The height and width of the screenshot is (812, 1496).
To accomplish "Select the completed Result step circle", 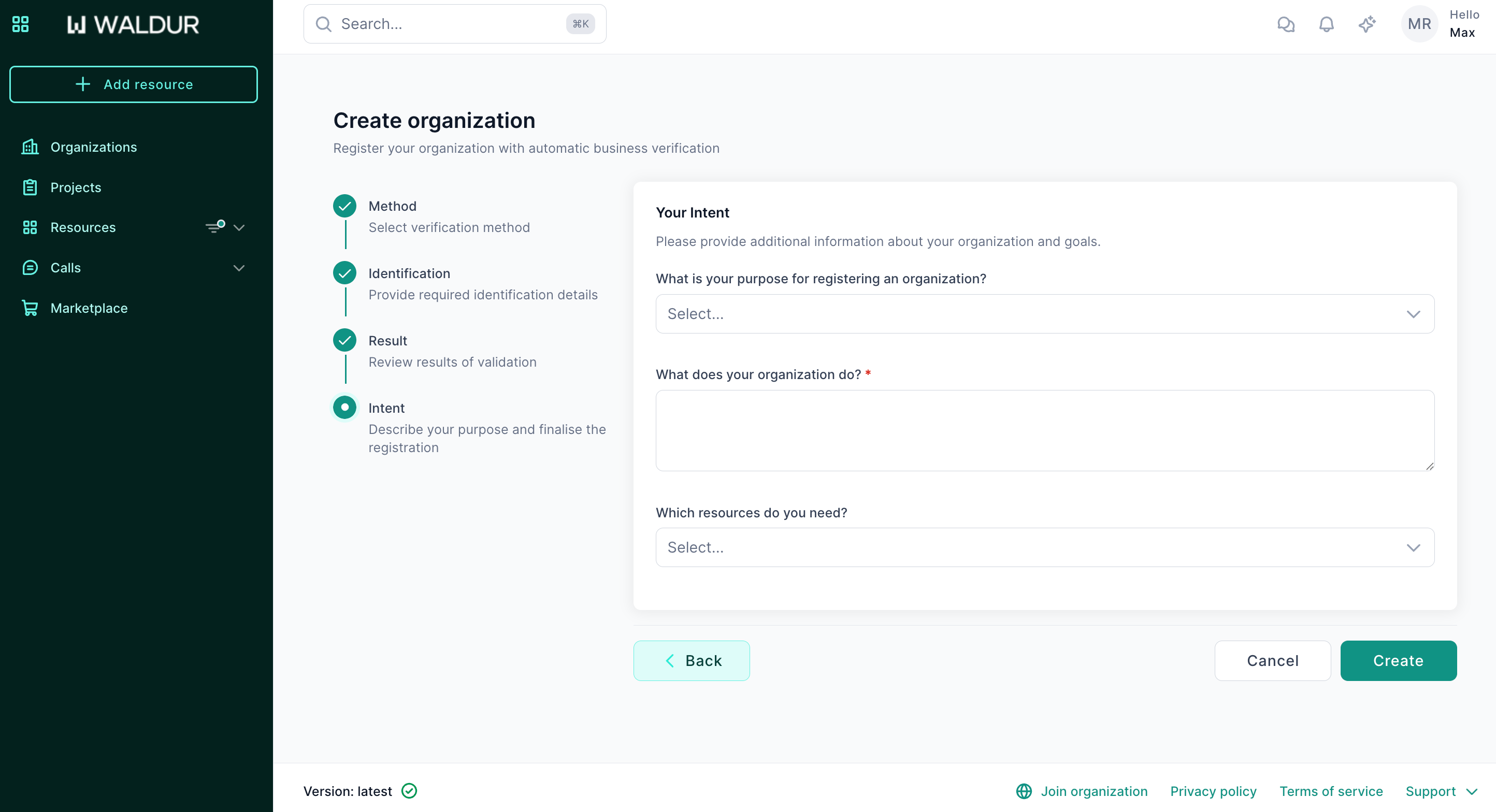I will point(345,341).
